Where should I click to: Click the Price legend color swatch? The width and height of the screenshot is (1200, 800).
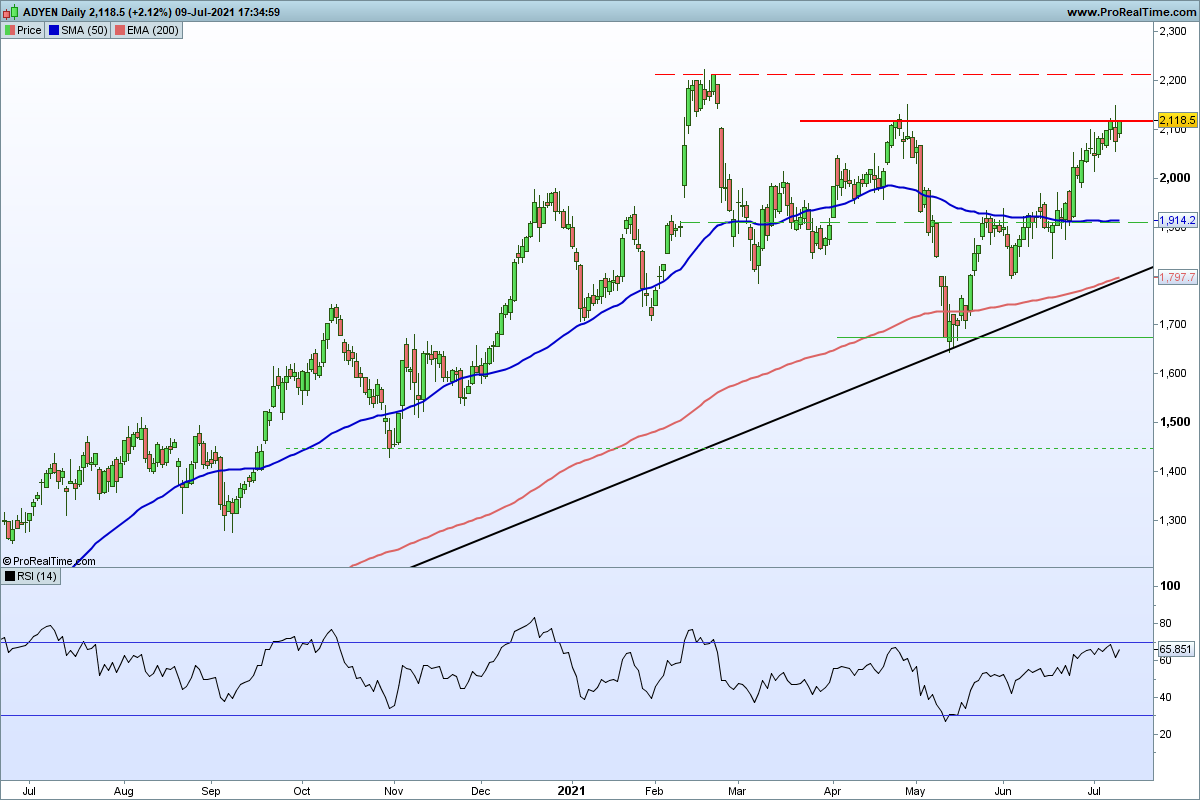point(10,30)
